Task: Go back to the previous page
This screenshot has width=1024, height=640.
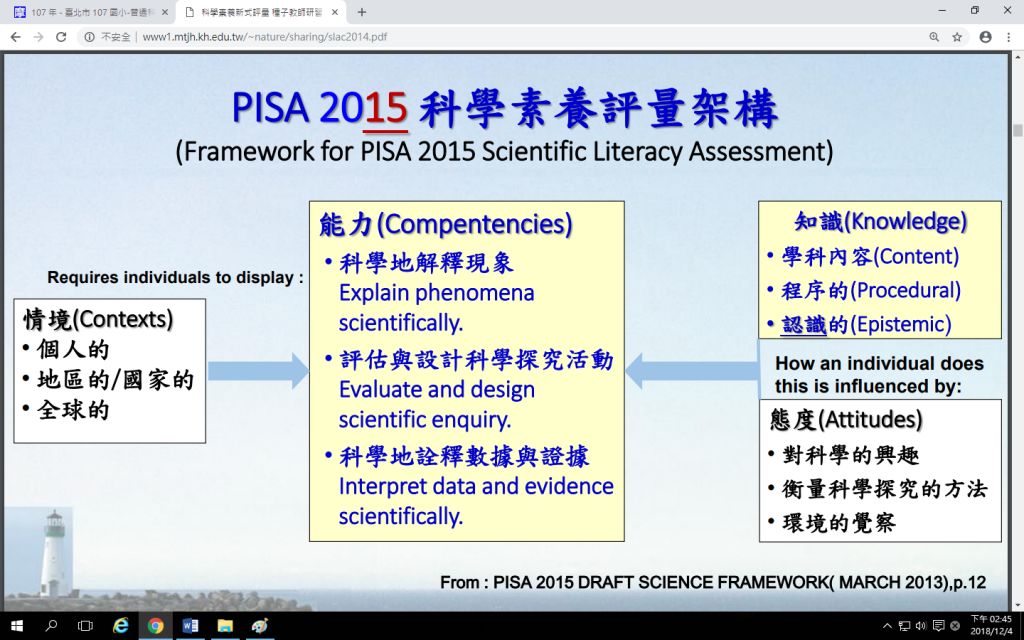Action: (14, 37)
